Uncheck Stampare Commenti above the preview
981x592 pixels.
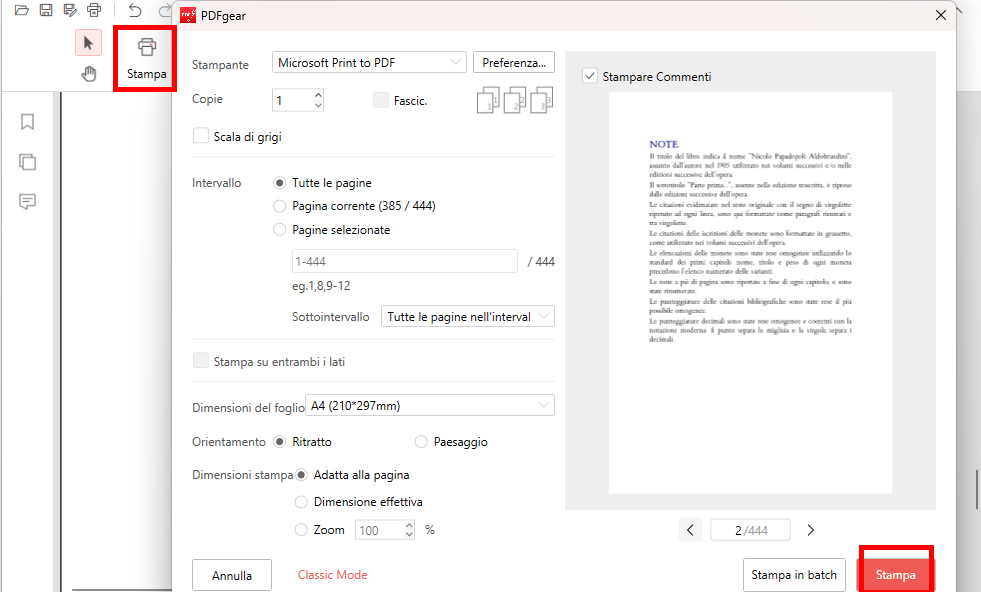[590, 74]
